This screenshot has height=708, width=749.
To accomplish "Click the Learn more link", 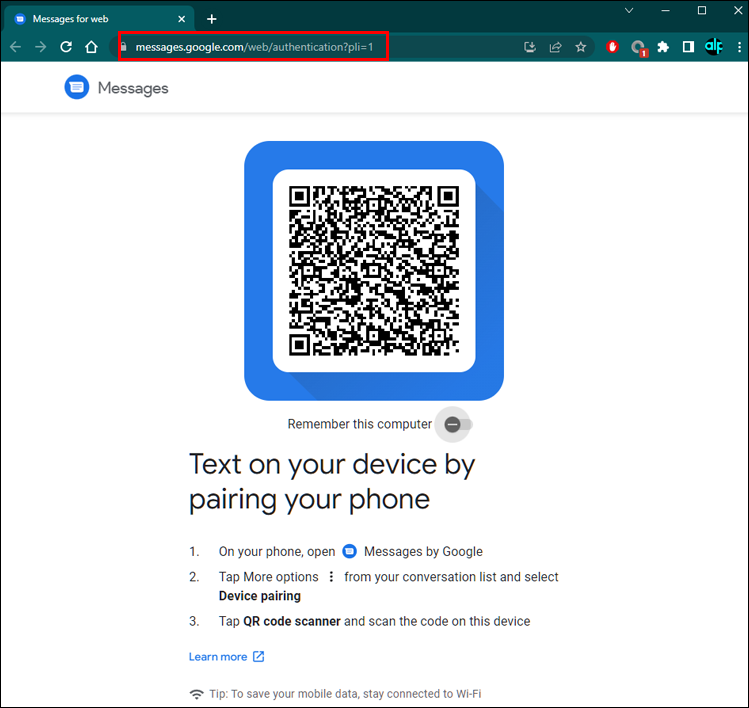I will [218, 657].
